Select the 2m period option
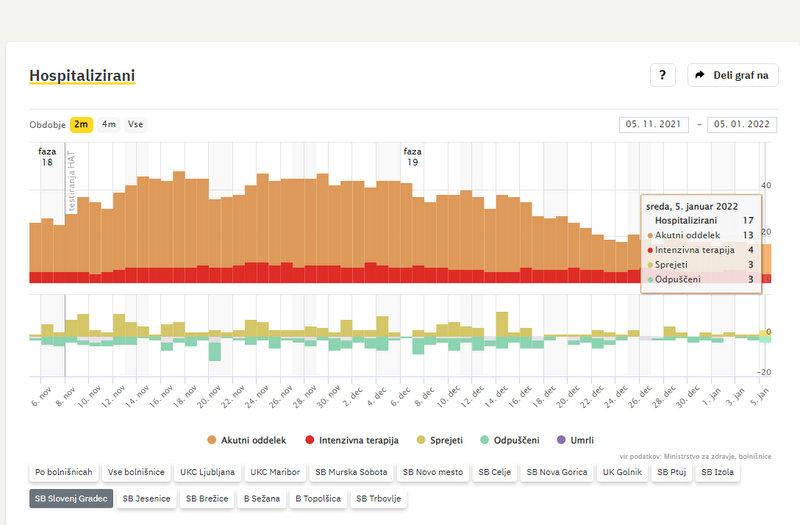The image size is (800, 525). click(81, 125)
